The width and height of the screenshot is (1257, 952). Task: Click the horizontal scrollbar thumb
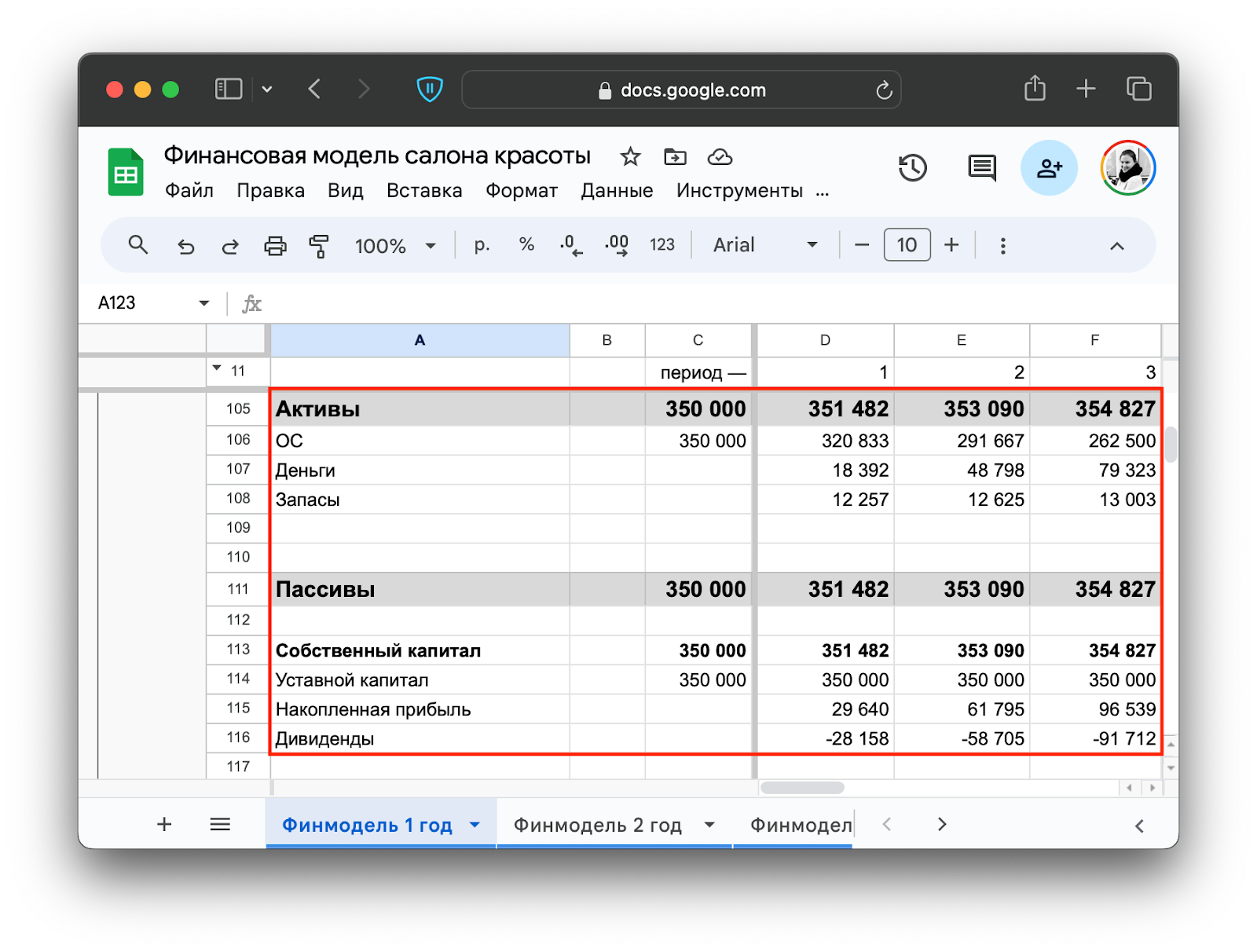(802, 788)
